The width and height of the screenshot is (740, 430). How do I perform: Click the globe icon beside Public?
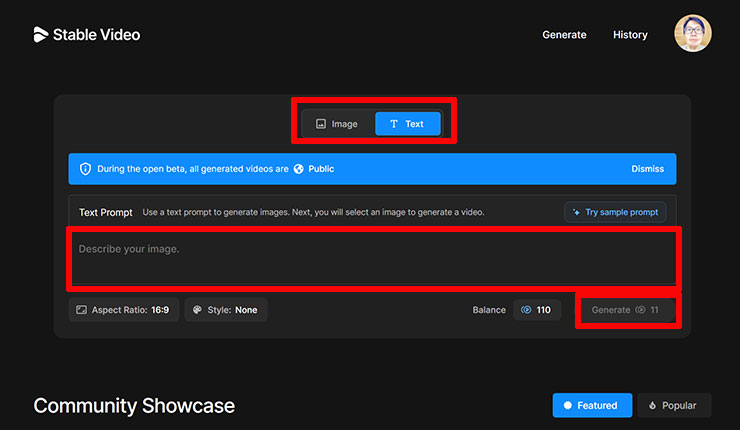[298, 169]
